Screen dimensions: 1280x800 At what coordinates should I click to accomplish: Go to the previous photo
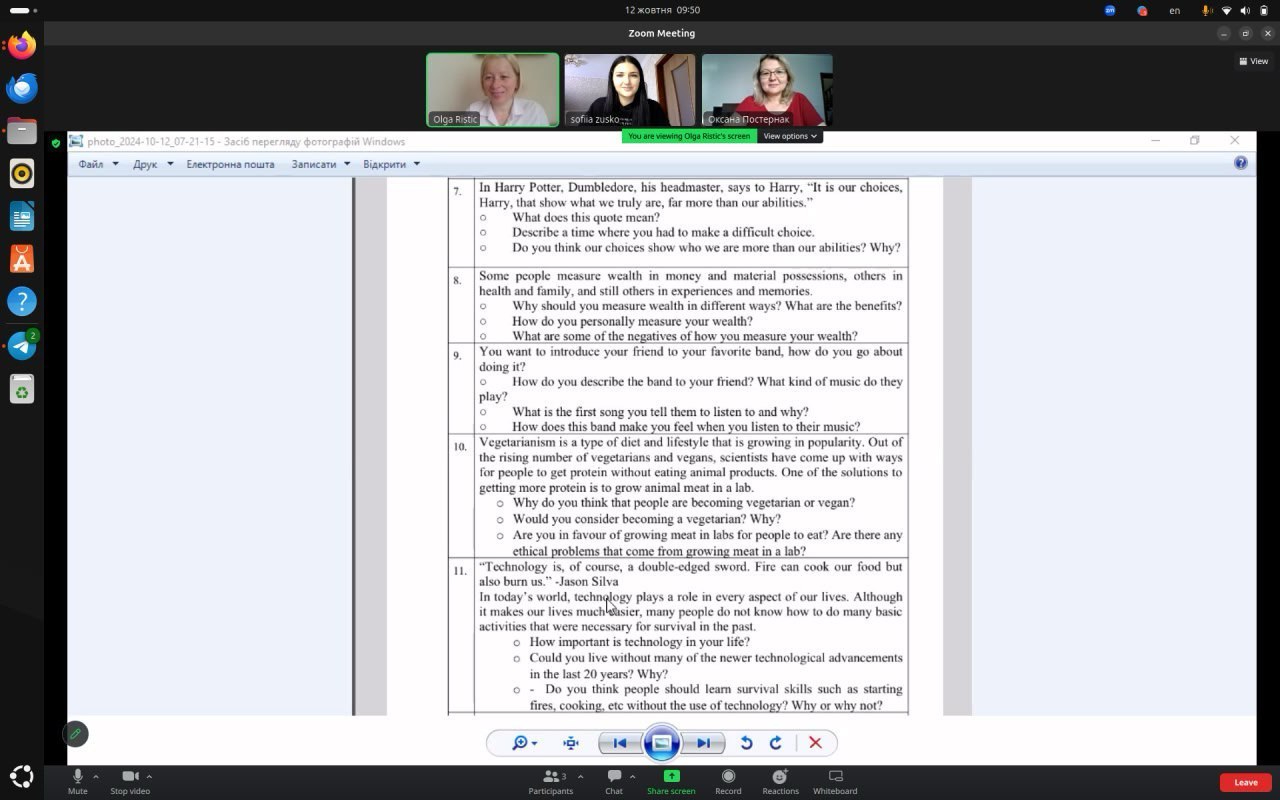coord(620,743)
